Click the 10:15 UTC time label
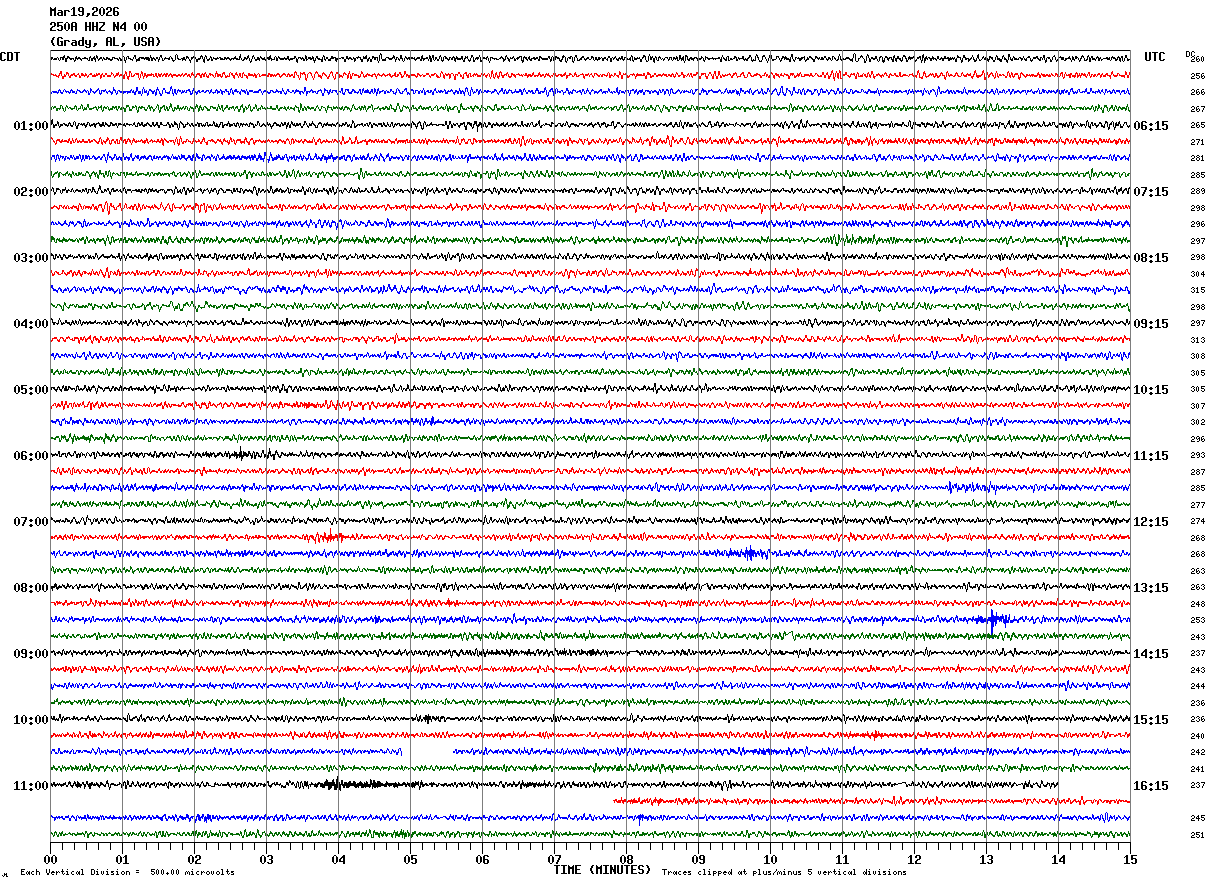Image resolution: width=1210 pixels, height=886 pixels. [x=1151, y=390]
